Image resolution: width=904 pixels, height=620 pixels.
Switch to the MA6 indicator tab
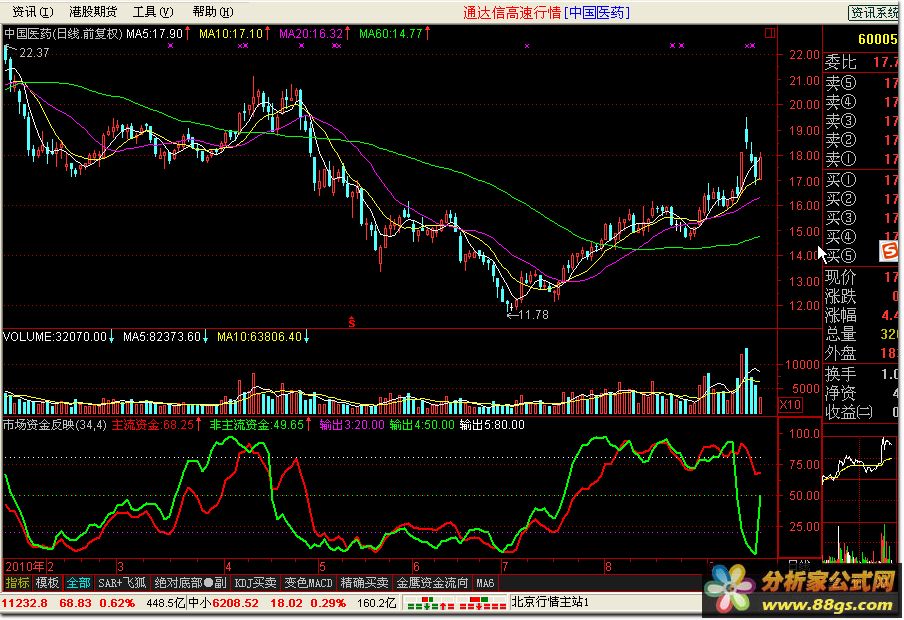click(x=485, y=583)
